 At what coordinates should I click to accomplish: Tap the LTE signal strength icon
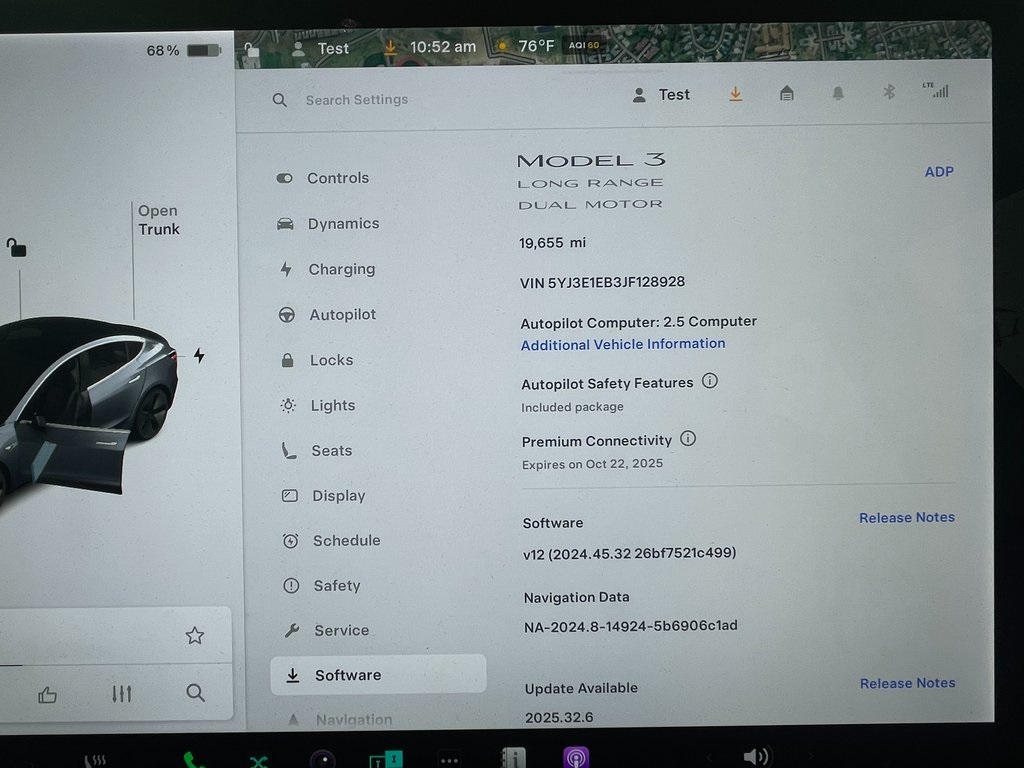pos(937,91)
